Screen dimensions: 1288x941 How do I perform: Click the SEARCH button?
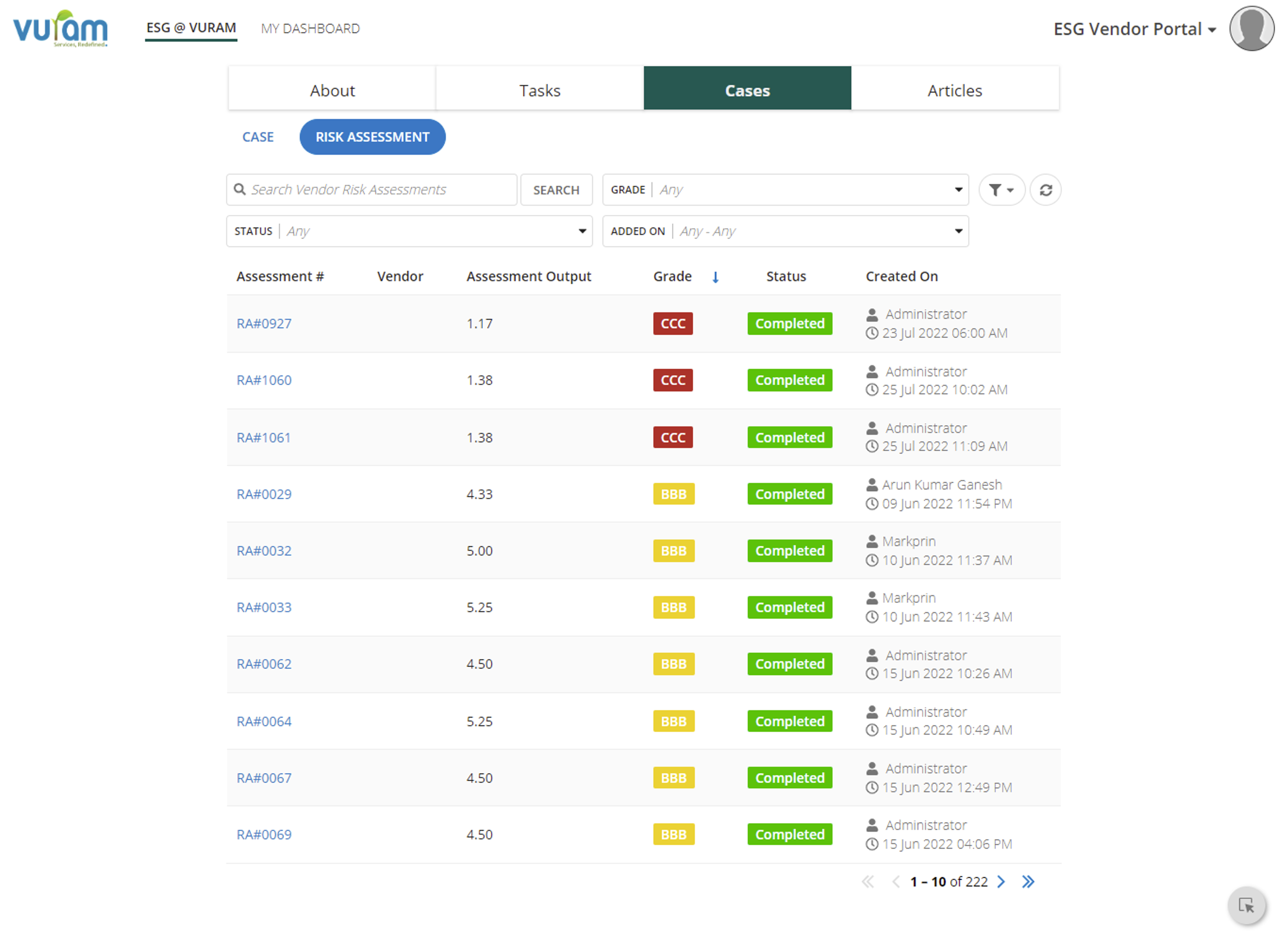556,190
